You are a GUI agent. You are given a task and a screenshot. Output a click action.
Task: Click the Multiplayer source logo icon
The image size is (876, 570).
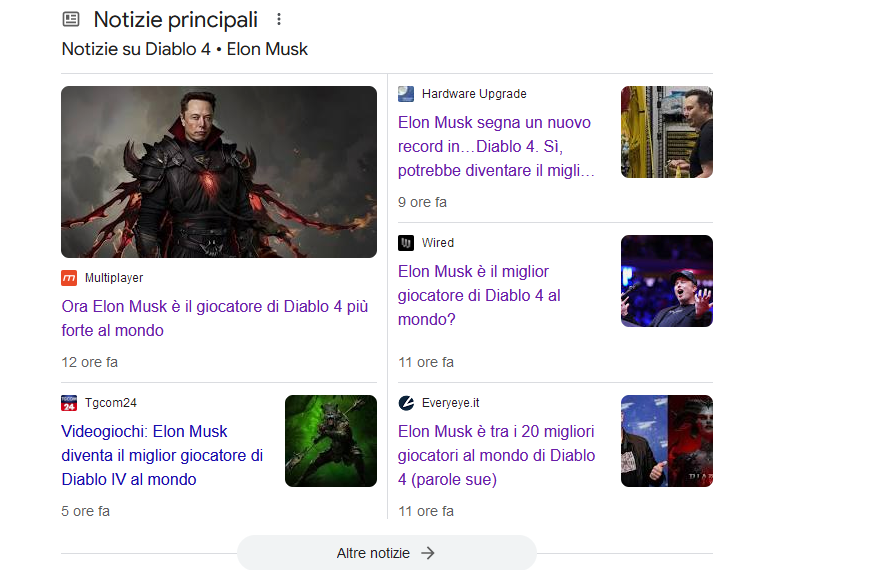(69, 278)
